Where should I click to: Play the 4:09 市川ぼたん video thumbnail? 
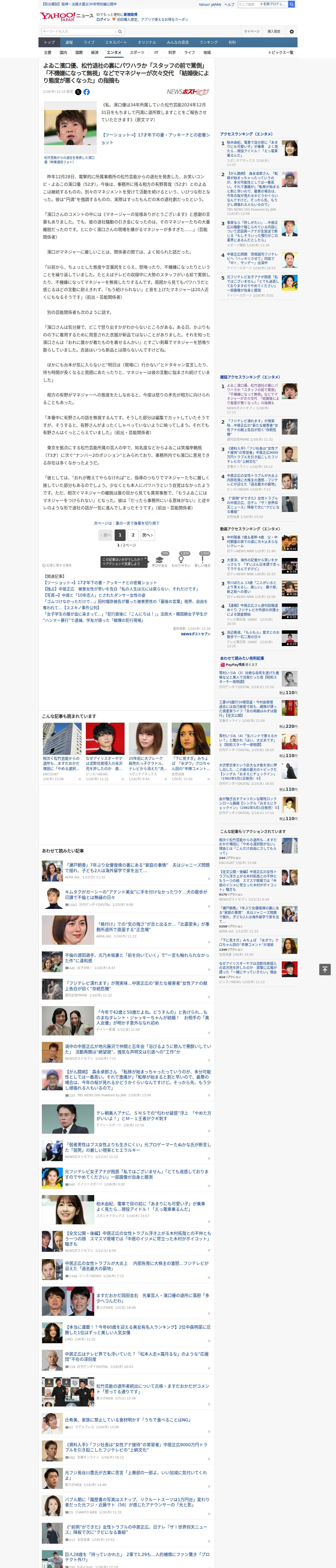(x=290, y=589)
